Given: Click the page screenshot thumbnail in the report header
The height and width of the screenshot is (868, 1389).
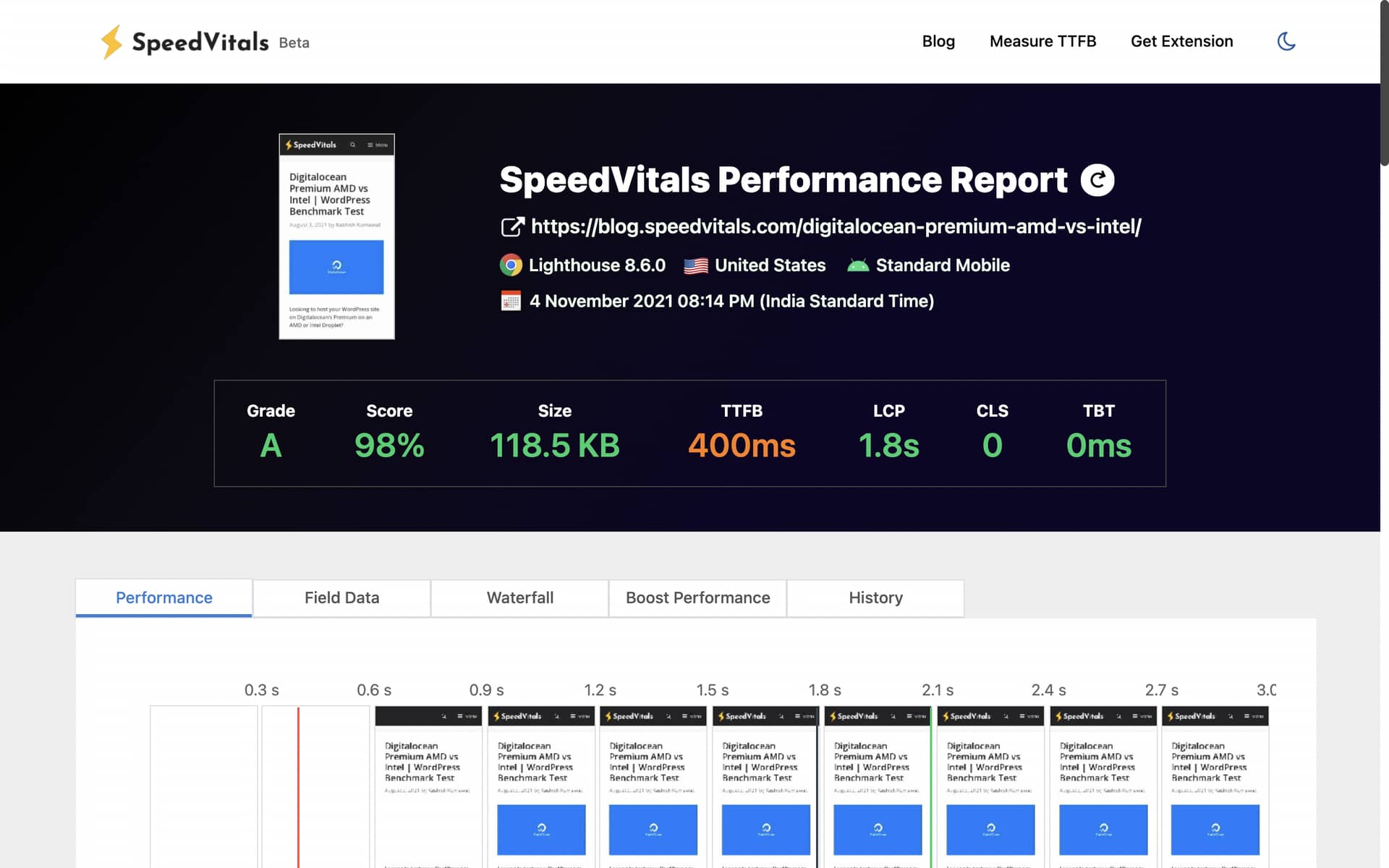Looking at the screenshot, I should pos(336,236).
